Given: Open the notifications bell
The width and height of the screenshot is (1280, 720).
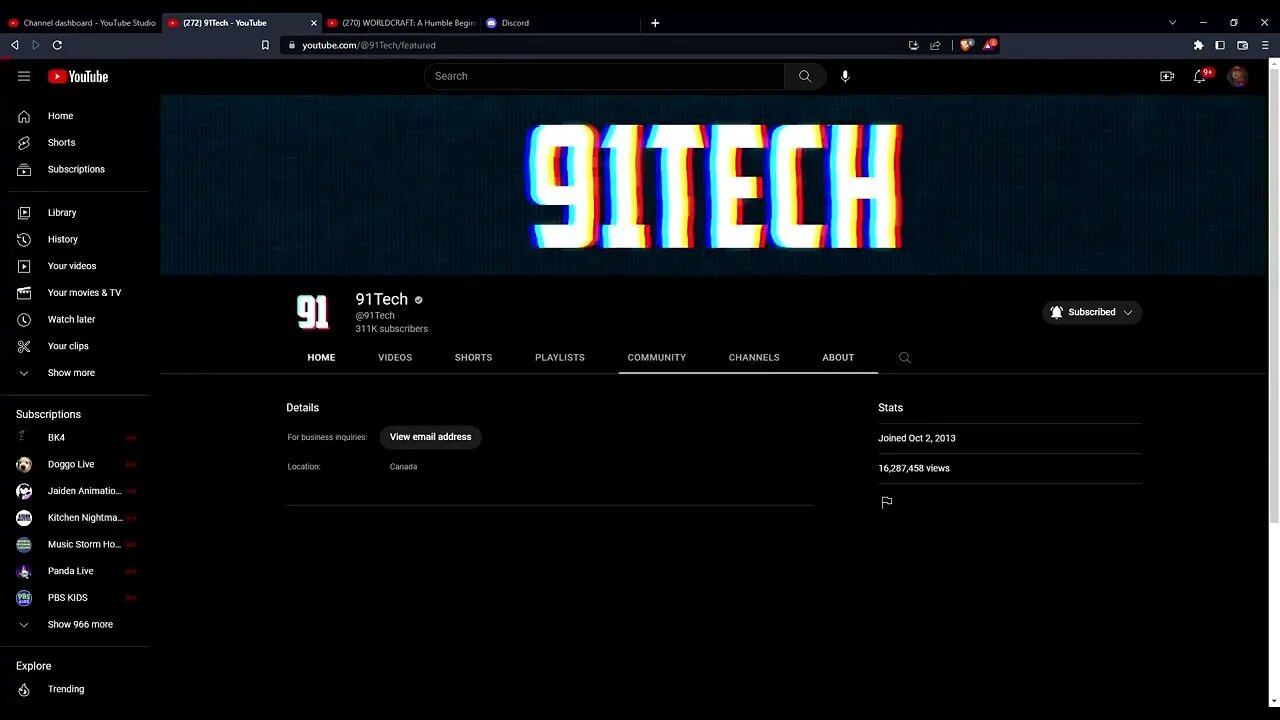Looking at the screenshot, I should point(1200,76).
